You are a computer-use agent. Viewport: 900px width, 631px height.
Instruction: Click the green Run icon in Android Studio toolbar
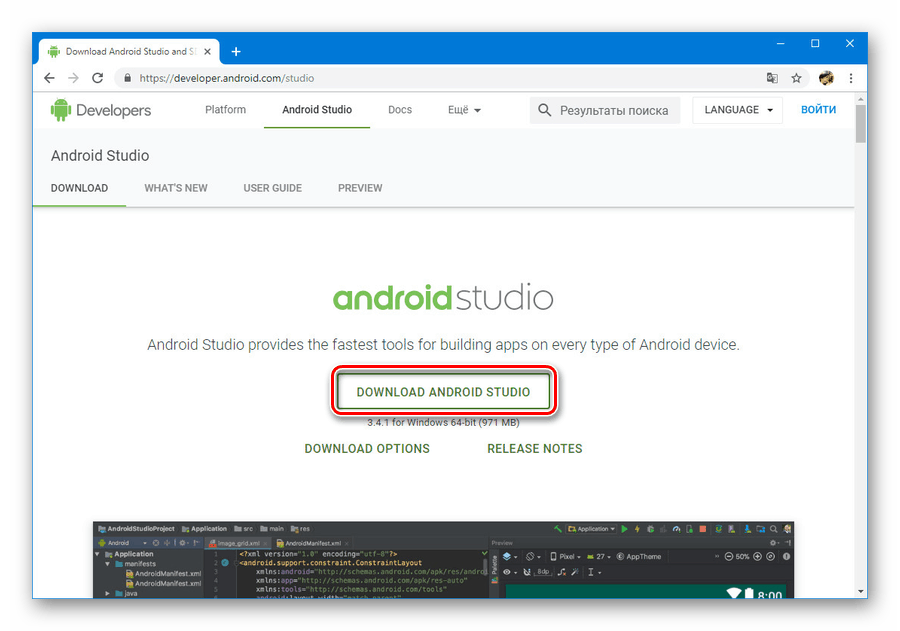click(x=623, y=530)
